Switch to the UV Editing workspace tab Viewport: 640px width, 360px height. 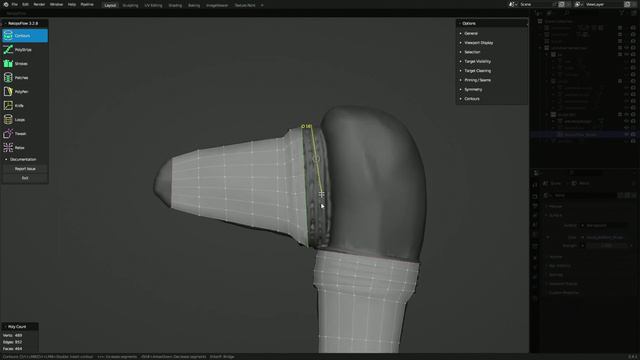tap(153, 5)
